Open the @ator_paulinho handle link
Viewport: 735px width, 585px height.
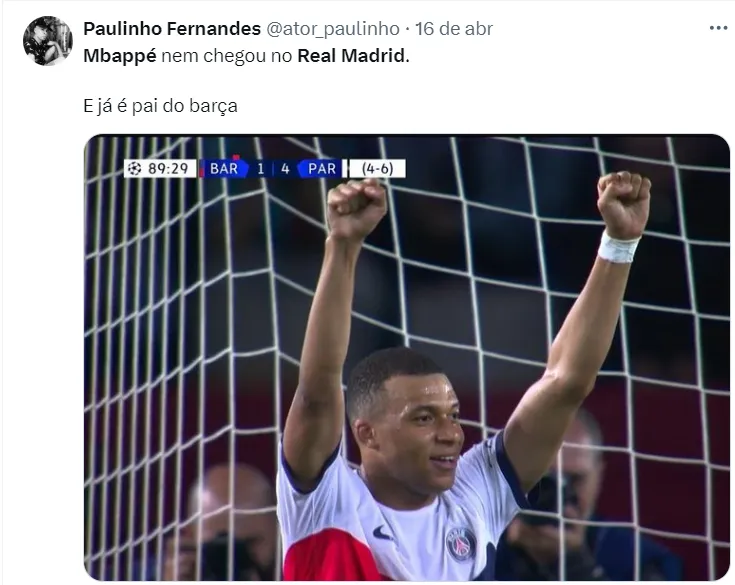(333, 29)
